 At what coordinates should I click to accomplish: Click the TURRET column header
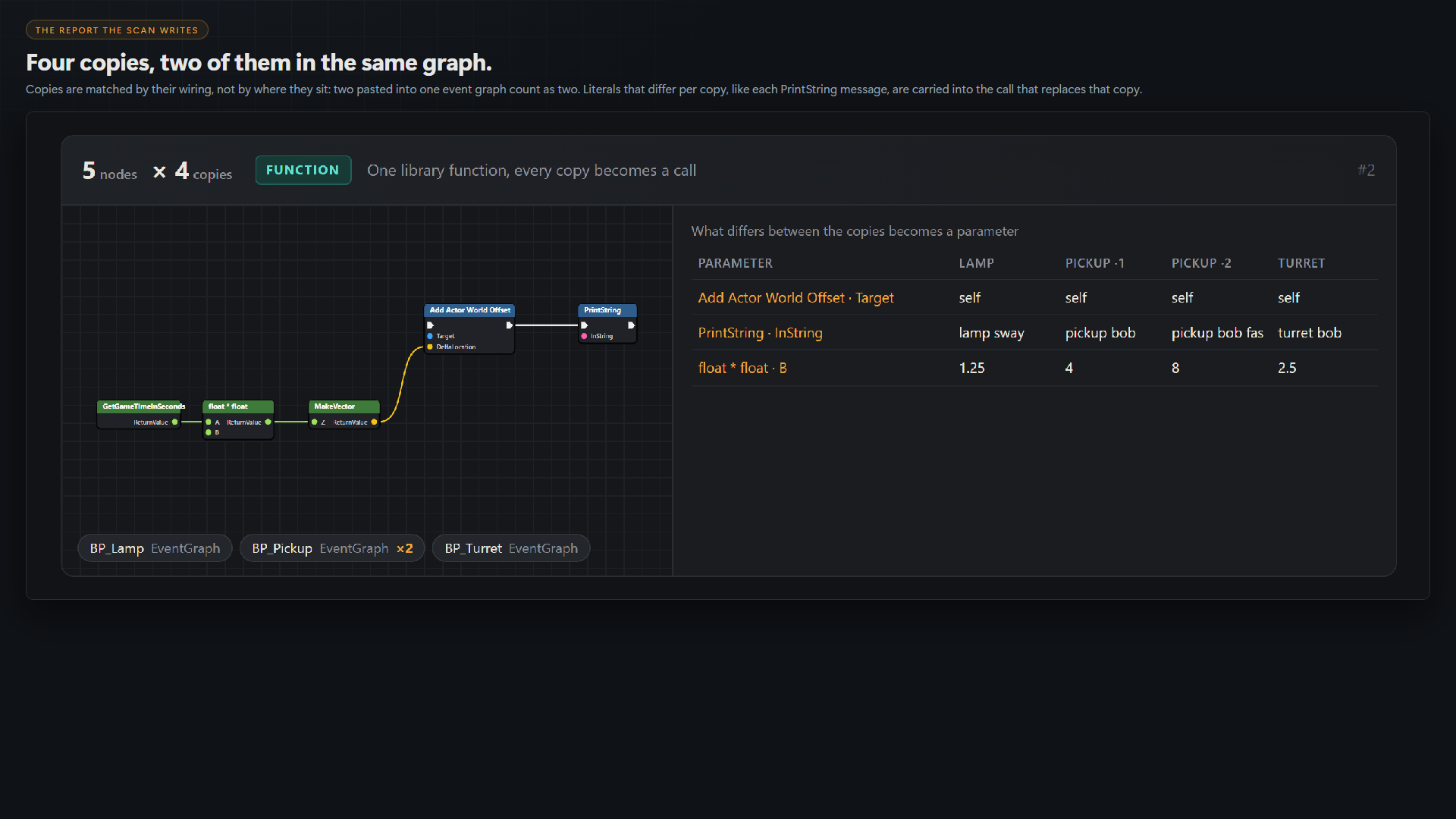[1301, 263]
